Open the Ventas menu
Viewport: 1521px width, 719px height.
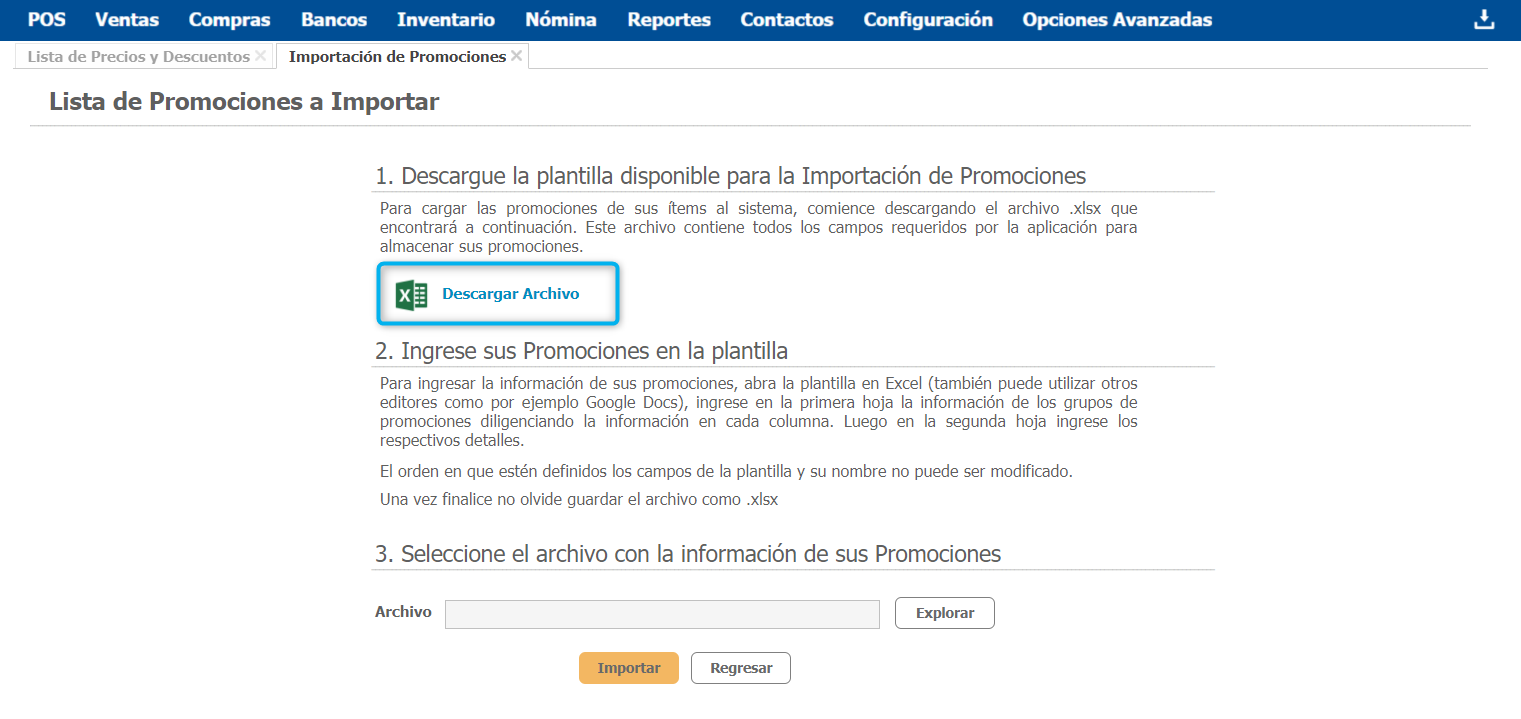tap(127, 20)
